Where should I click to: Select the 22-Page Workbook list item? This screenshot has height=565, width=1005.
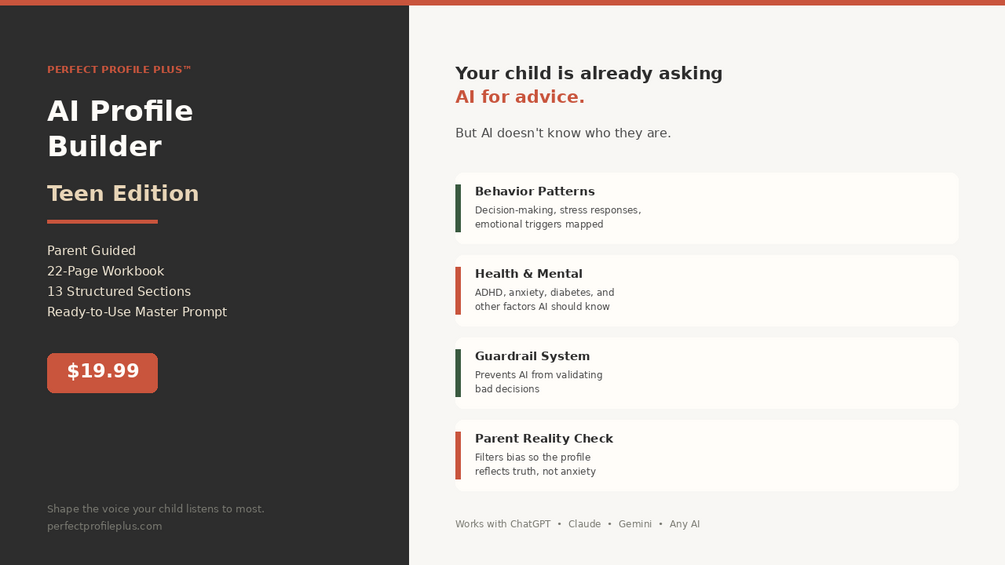click(x=105, y=271)
